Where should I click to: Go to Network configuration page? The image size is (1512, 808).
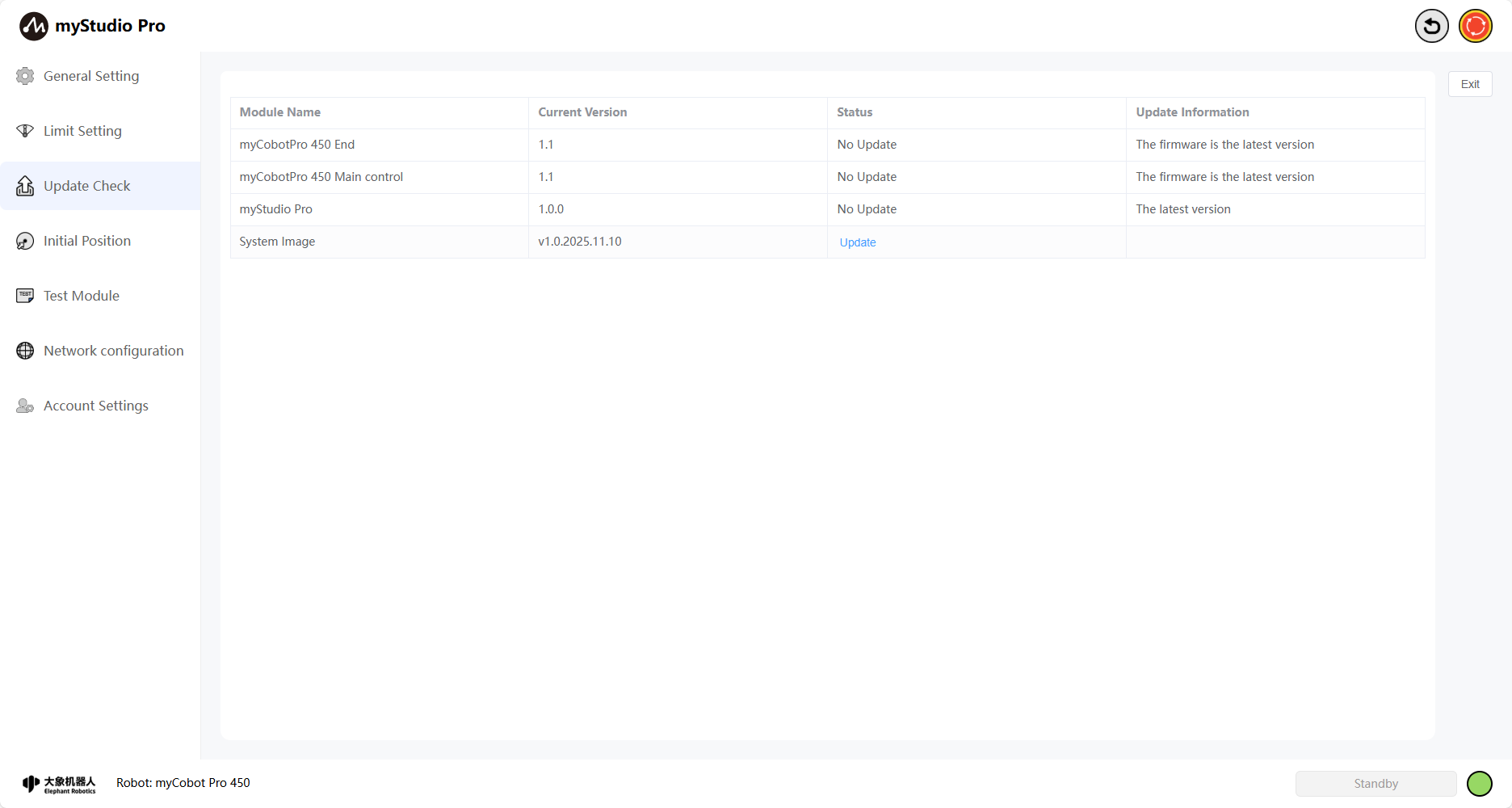[x=113, y=351]
